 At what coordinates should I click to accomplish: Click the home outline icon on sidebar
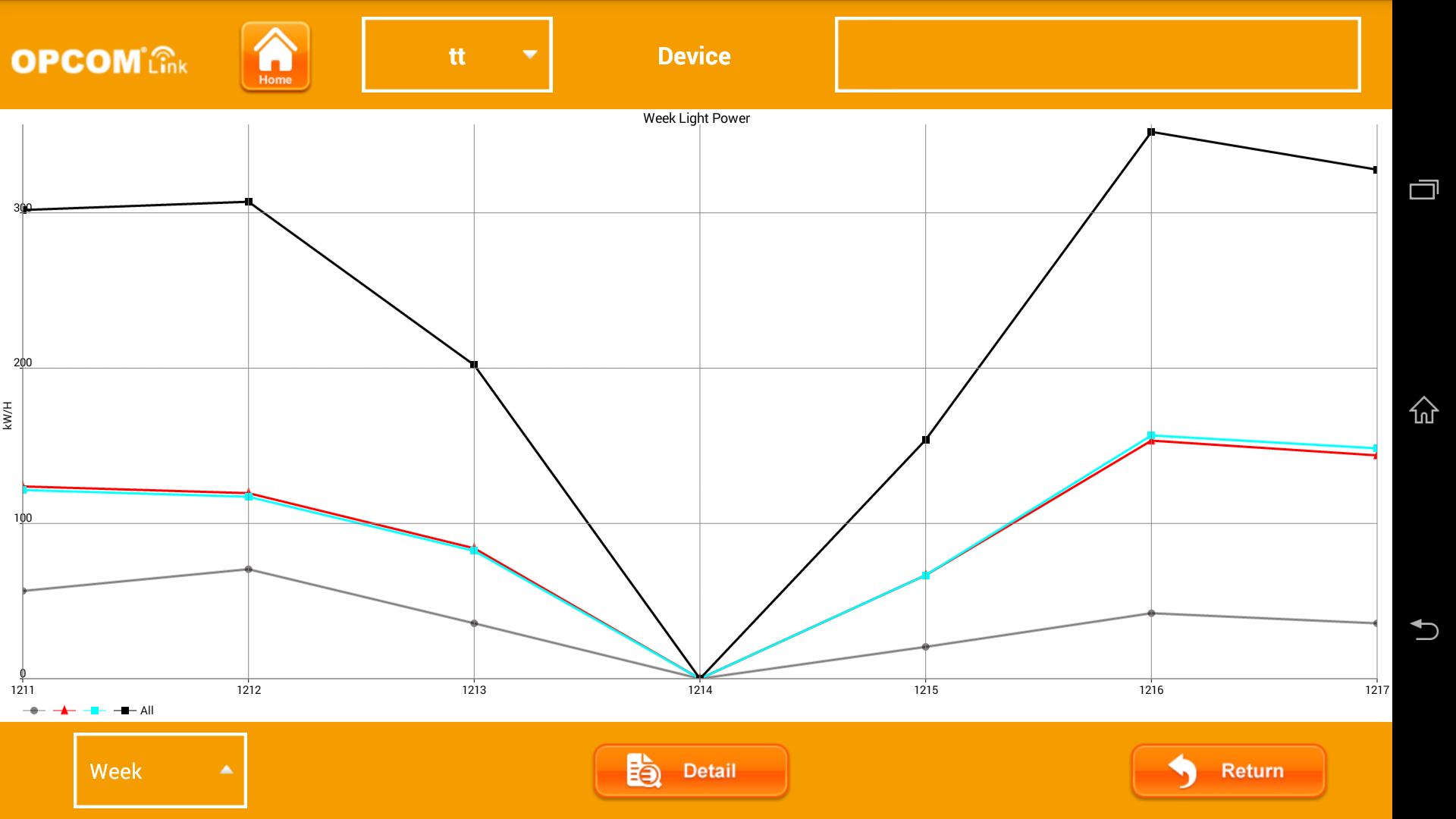1424,409
